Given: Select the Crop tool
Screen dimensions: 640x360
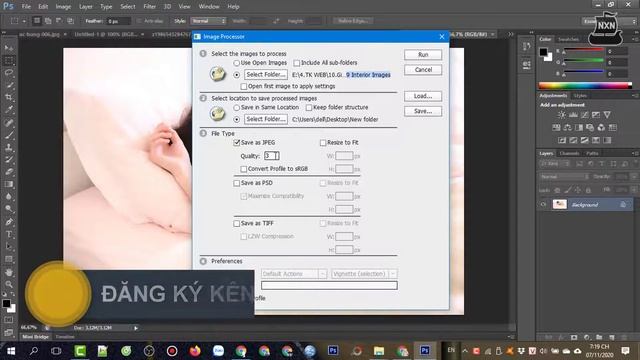Looking at the screenshot, I should pos(9,97).
